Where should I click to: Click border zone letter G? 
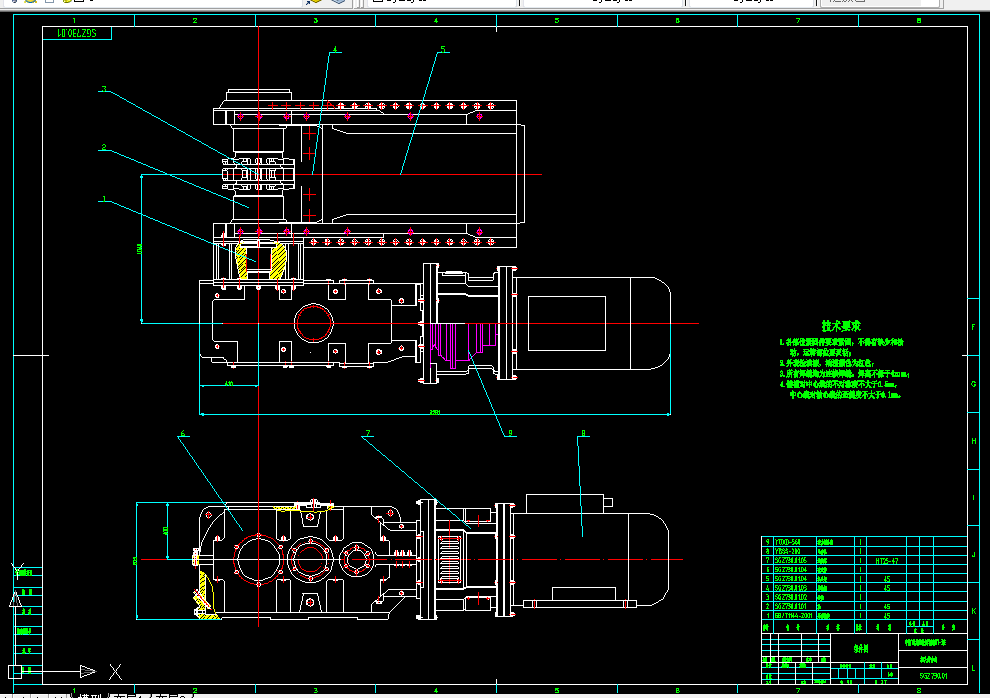point(973,384)
